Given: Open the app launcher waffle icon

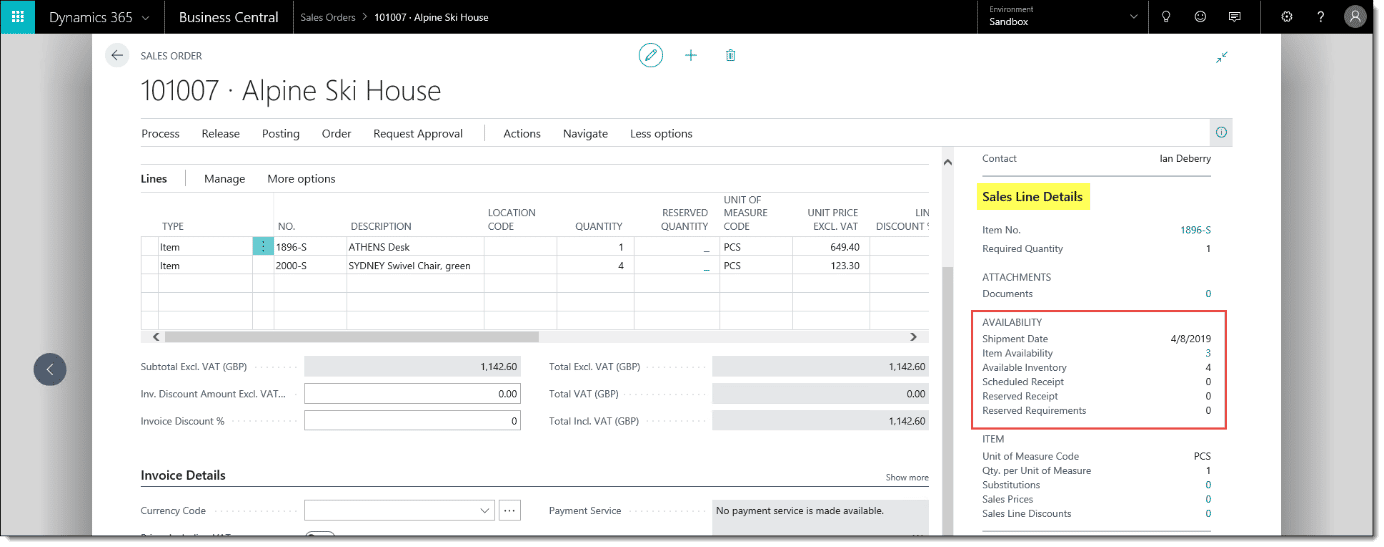Looking at the screenshot, I should 17,17.
